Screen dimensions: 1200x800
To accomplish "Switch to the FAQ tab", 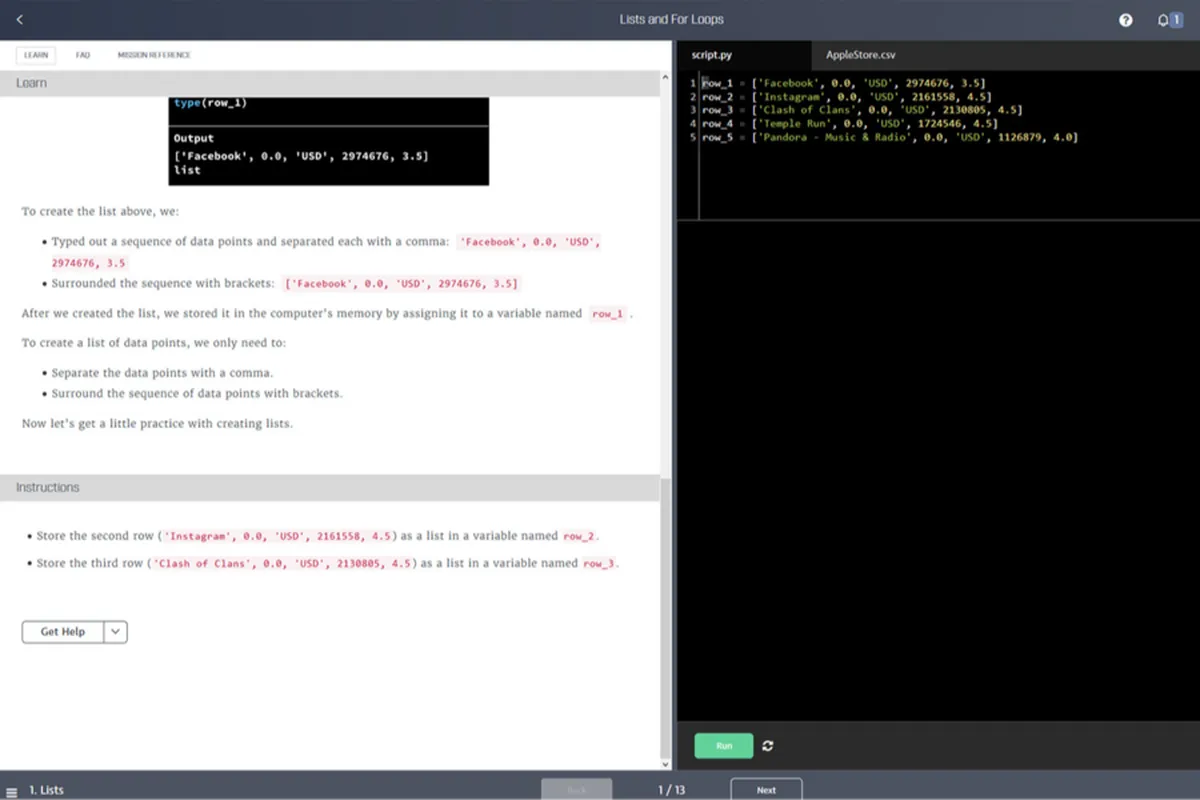I will click(x=83, y=55).
